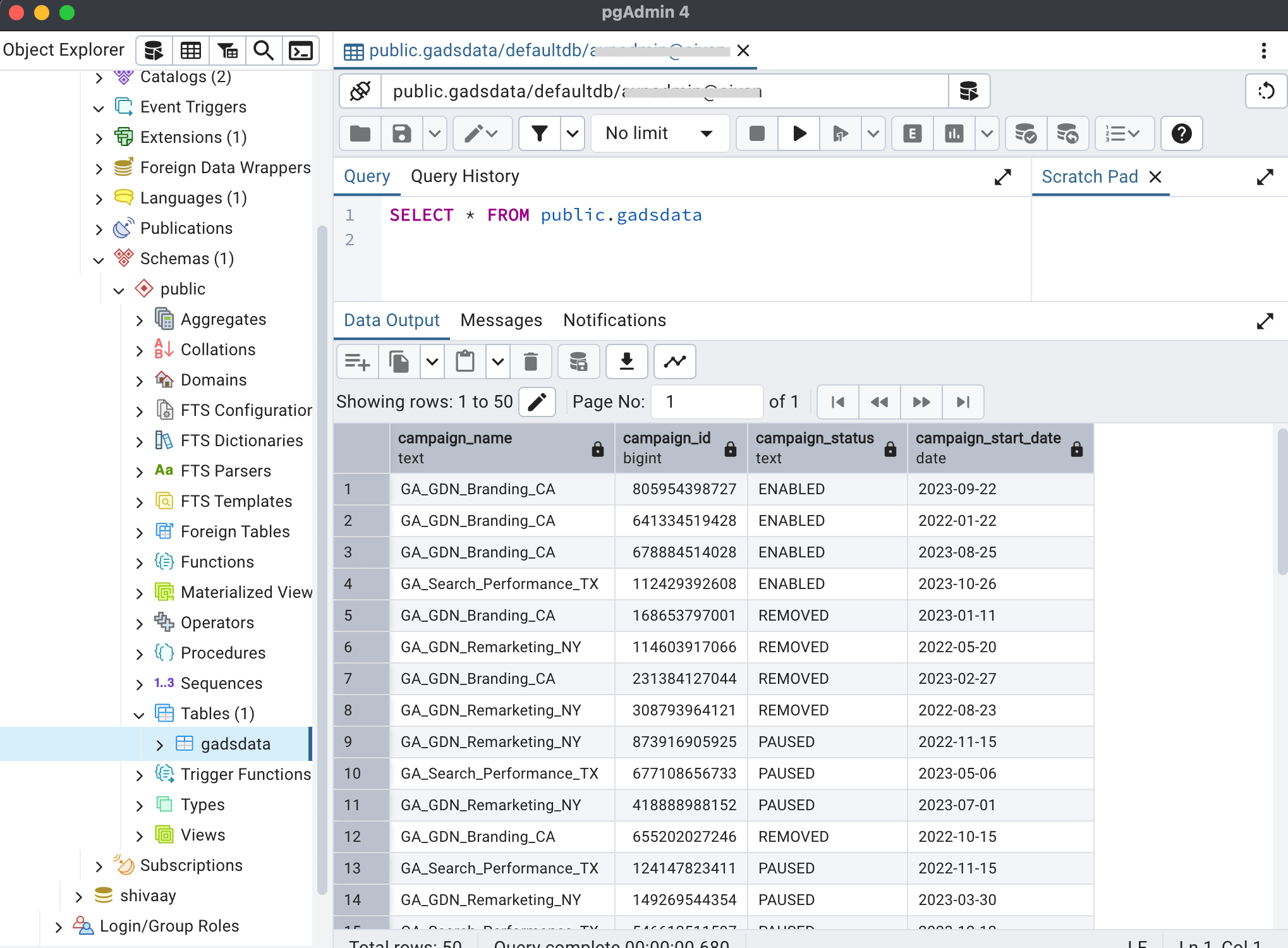The height and width of the screenshot is (948, 1288).
Task: Collapse the Schemas tree node
Action: pos(99,258)
